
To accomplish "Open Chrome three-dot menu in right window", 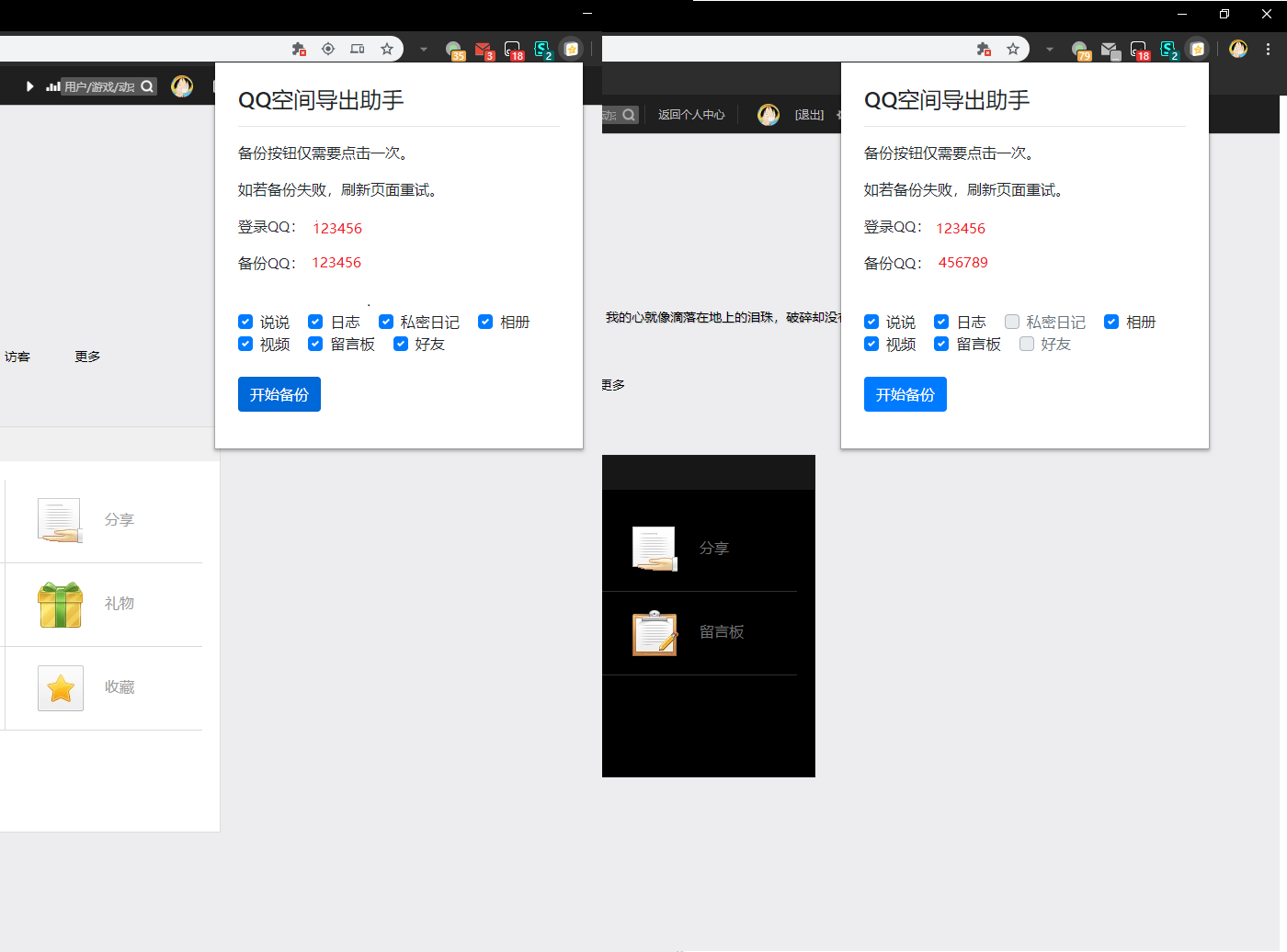I will point(1269,49).
